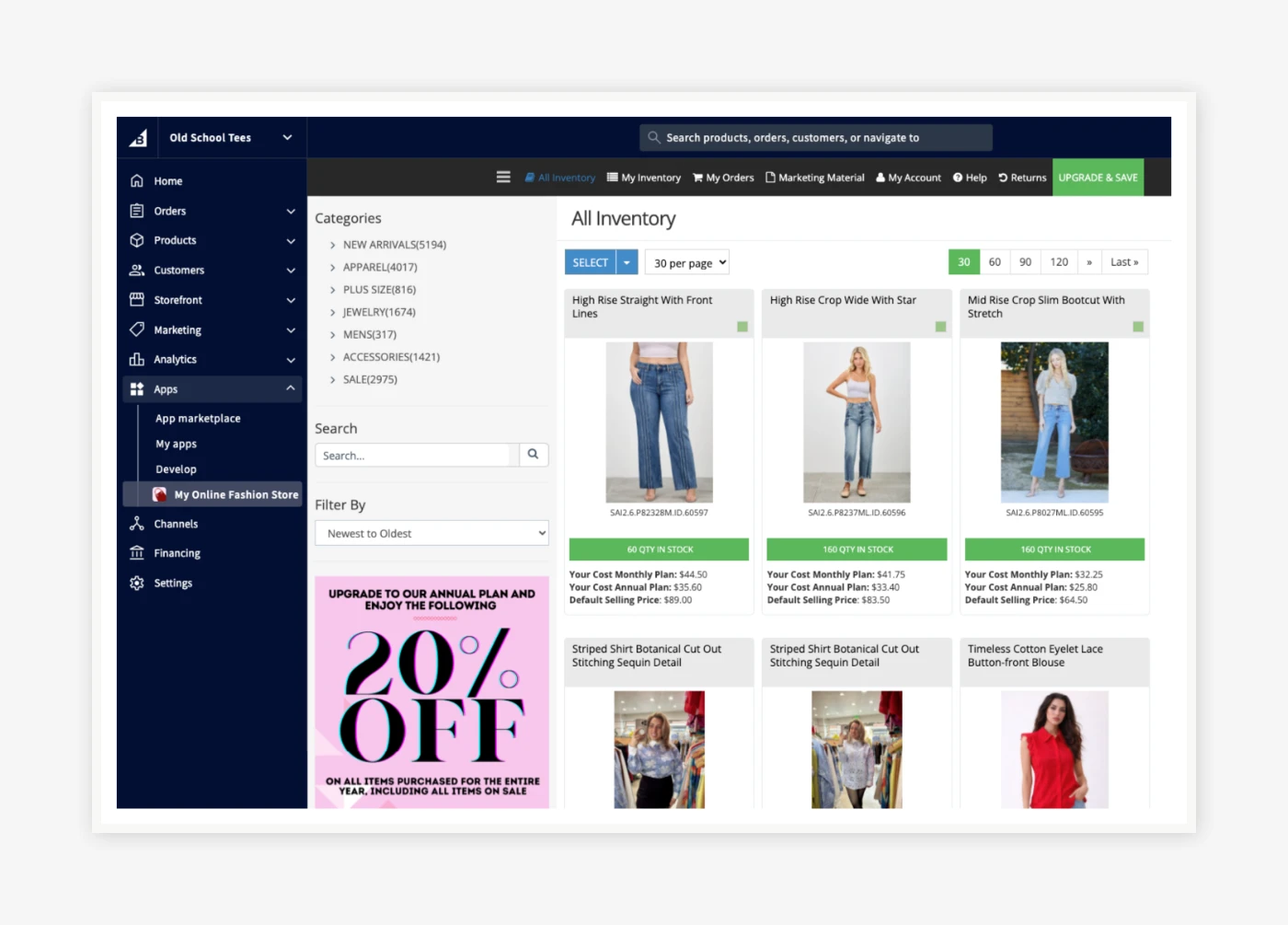Open the My Orders menu item
The height and width of the screenshot is (925, 1288).
(x=723, y=178)
